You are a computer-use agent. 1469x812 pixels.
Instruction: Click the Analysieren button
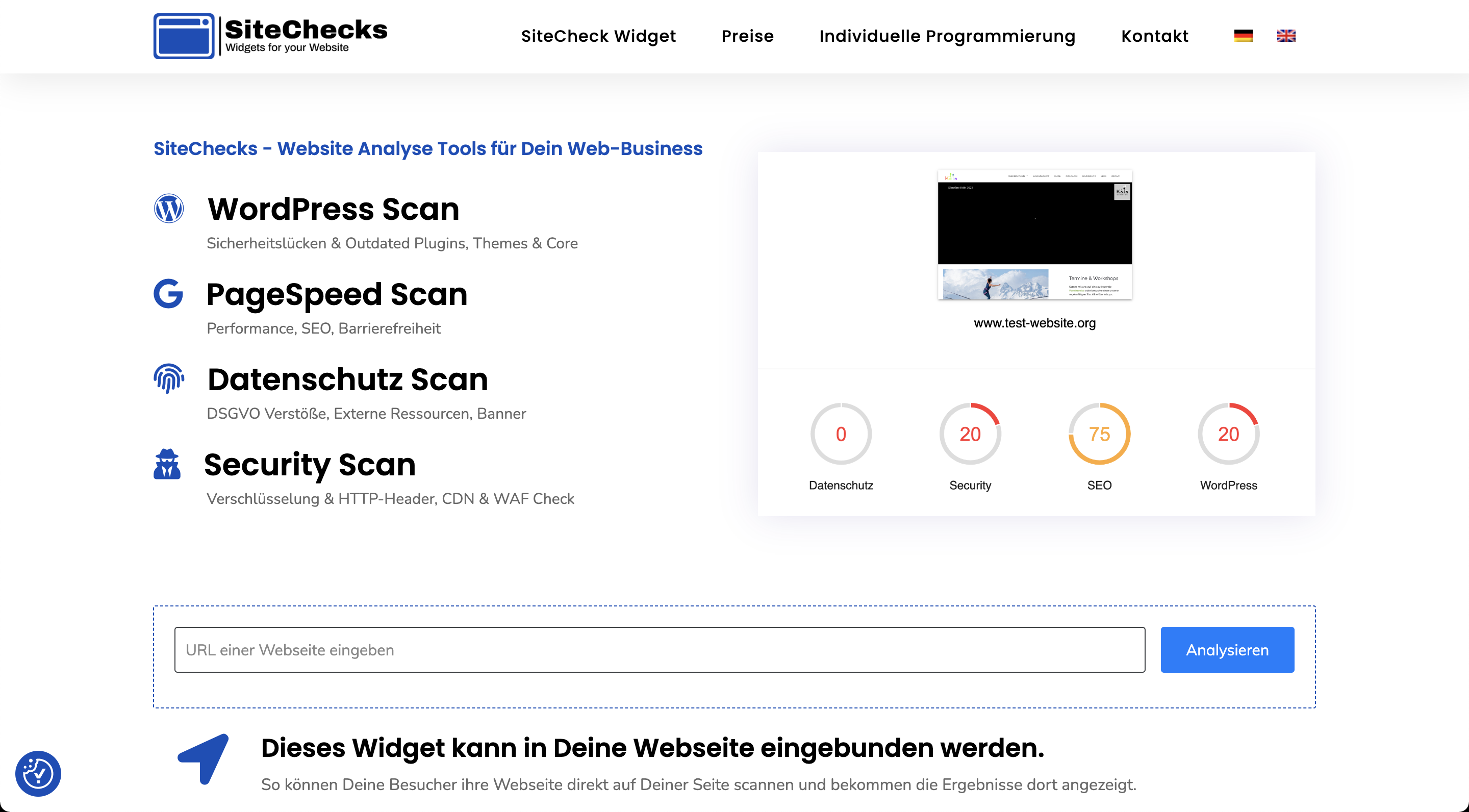[x=1227, y=650]
